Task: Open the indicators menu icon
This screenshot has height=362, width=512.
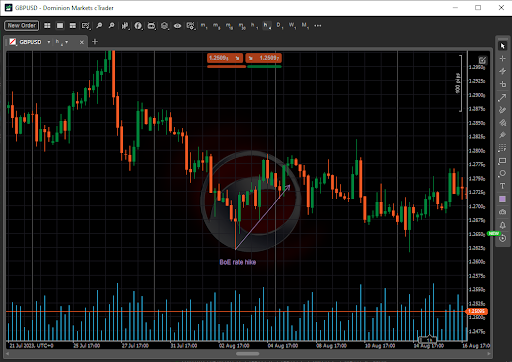Action: (138, 26)
